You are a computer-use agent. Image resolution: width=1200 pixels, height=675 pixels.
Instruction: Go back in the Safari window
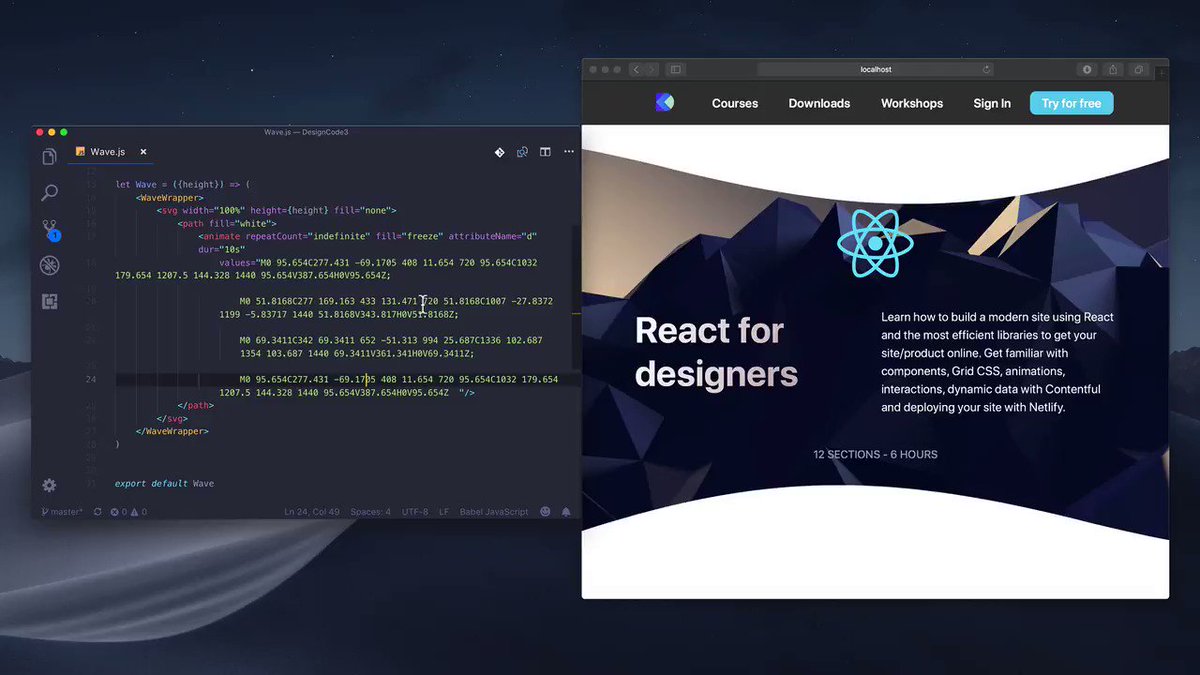[x=636, y=69]
